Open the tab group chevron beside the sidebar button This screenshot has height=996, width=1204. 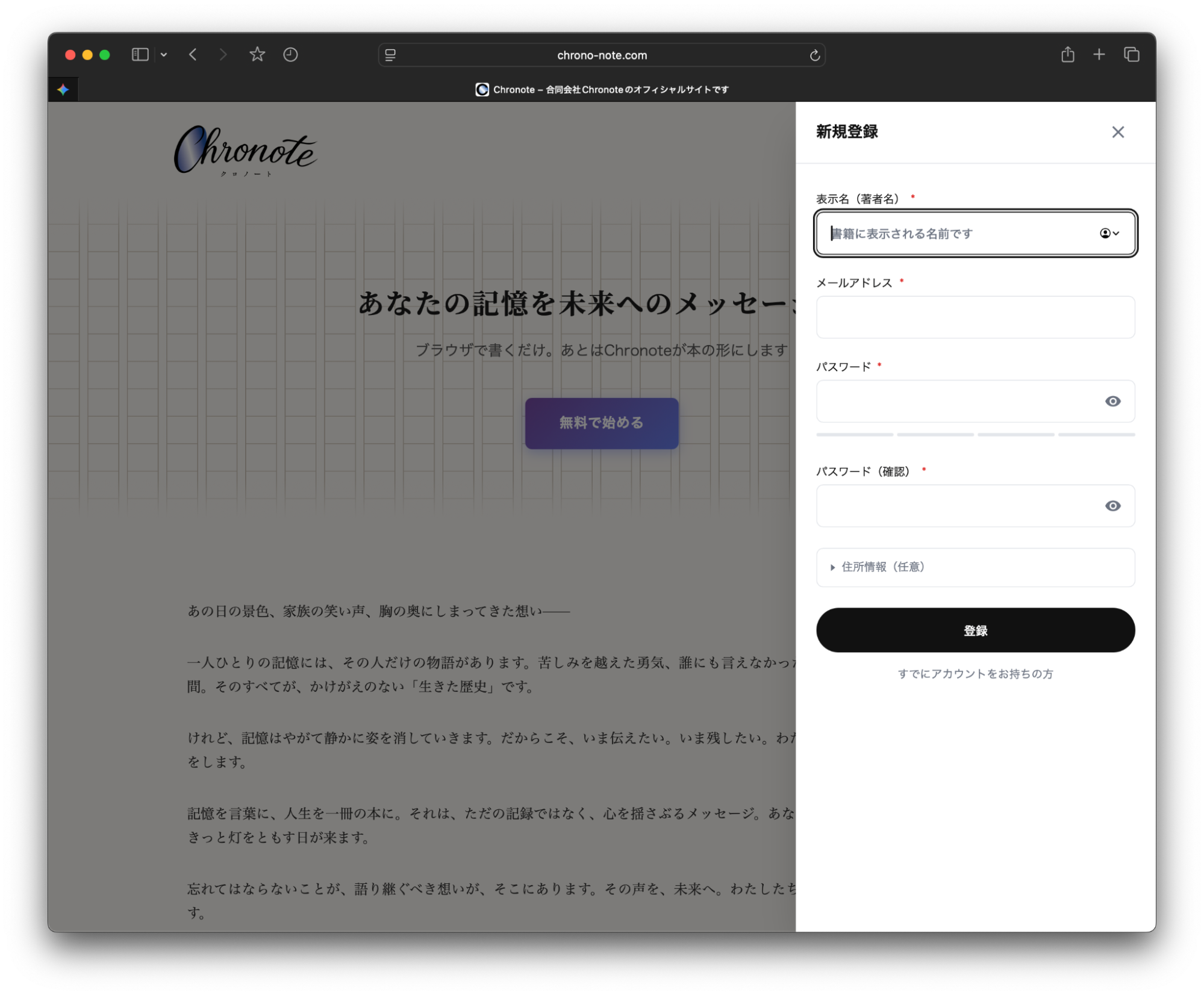163,54
